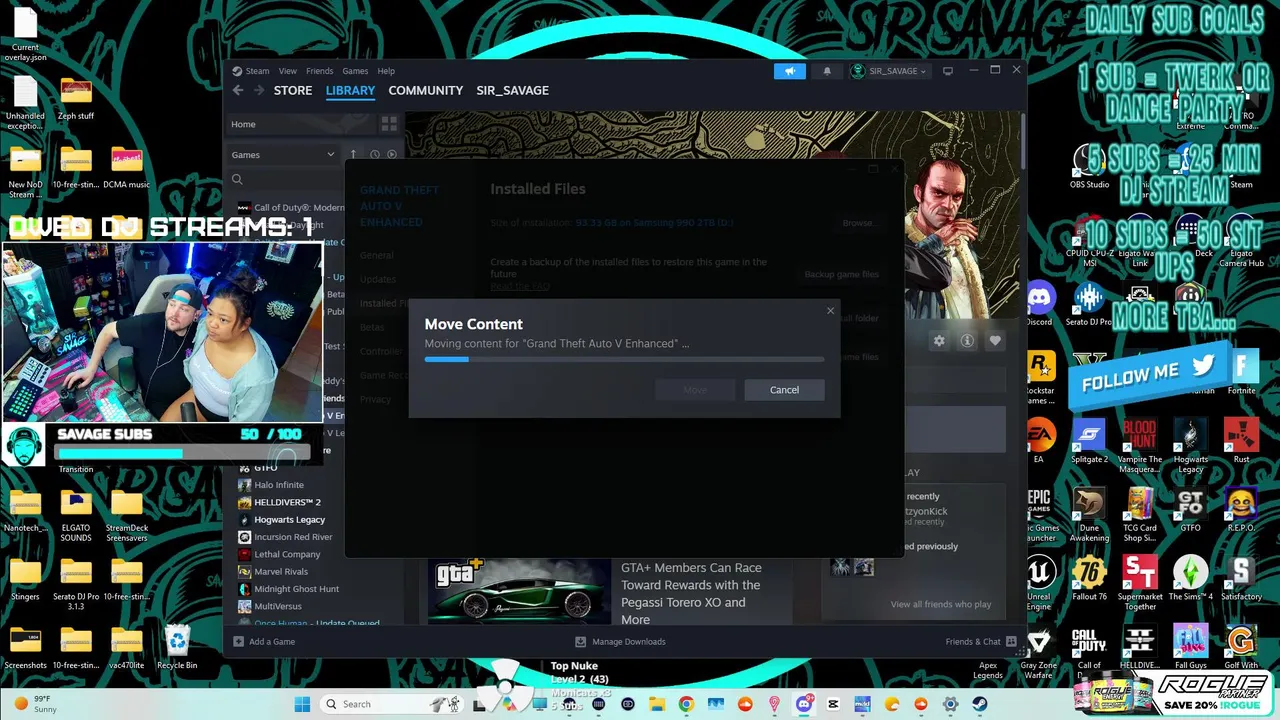Viewport: 1280px width, 720px height.
Task: Open Splitgate 2 desktop shortcut
Action: (x=1089, y=440)
